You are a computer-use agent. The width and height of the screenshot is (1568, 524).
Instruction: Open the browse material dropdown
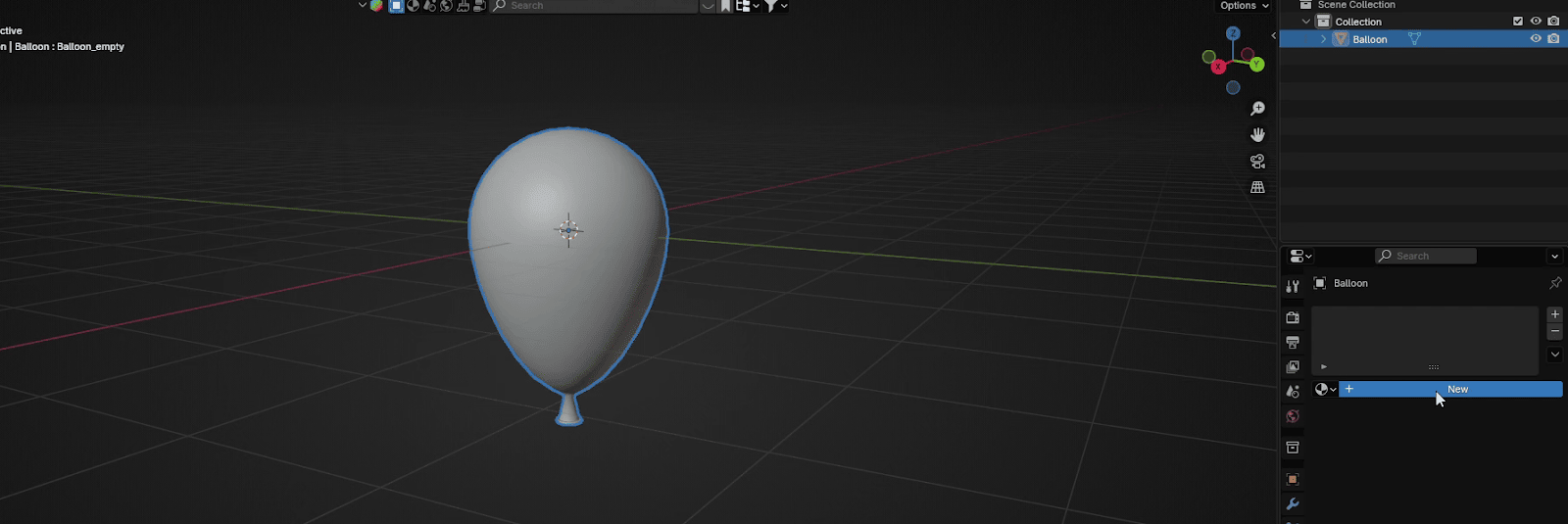(x=1325, y=389)
